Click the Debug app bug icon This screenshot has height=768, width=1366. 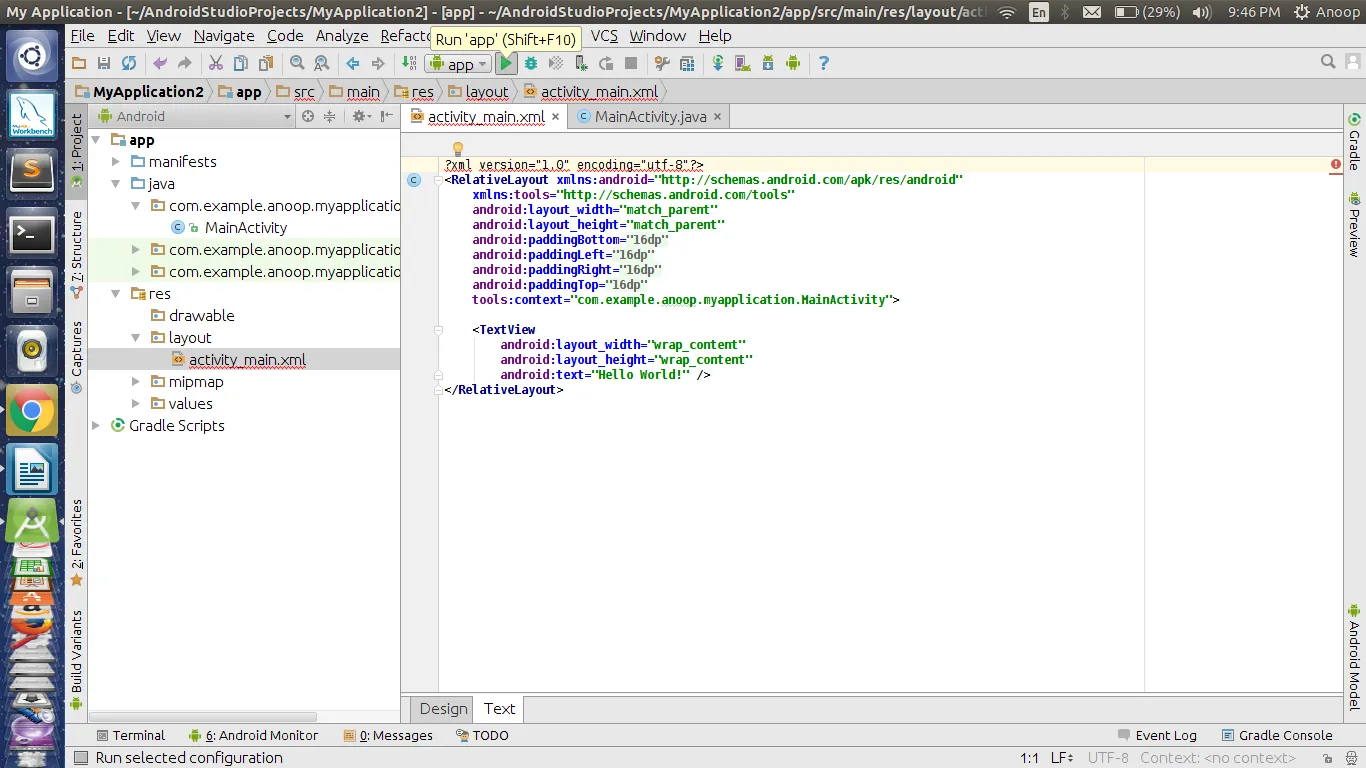531,63
